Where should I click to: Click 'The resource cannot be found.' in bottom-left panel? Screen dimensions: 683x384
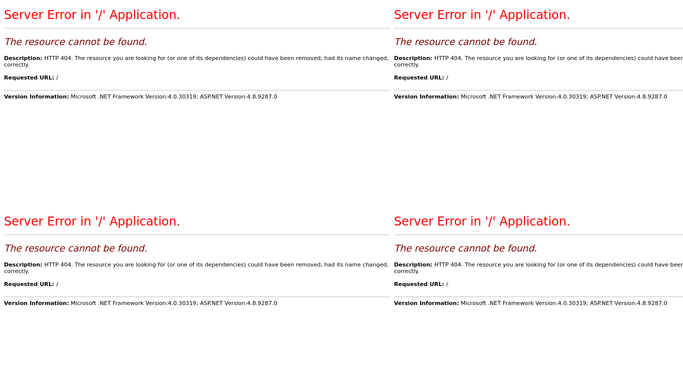[75, 248]
